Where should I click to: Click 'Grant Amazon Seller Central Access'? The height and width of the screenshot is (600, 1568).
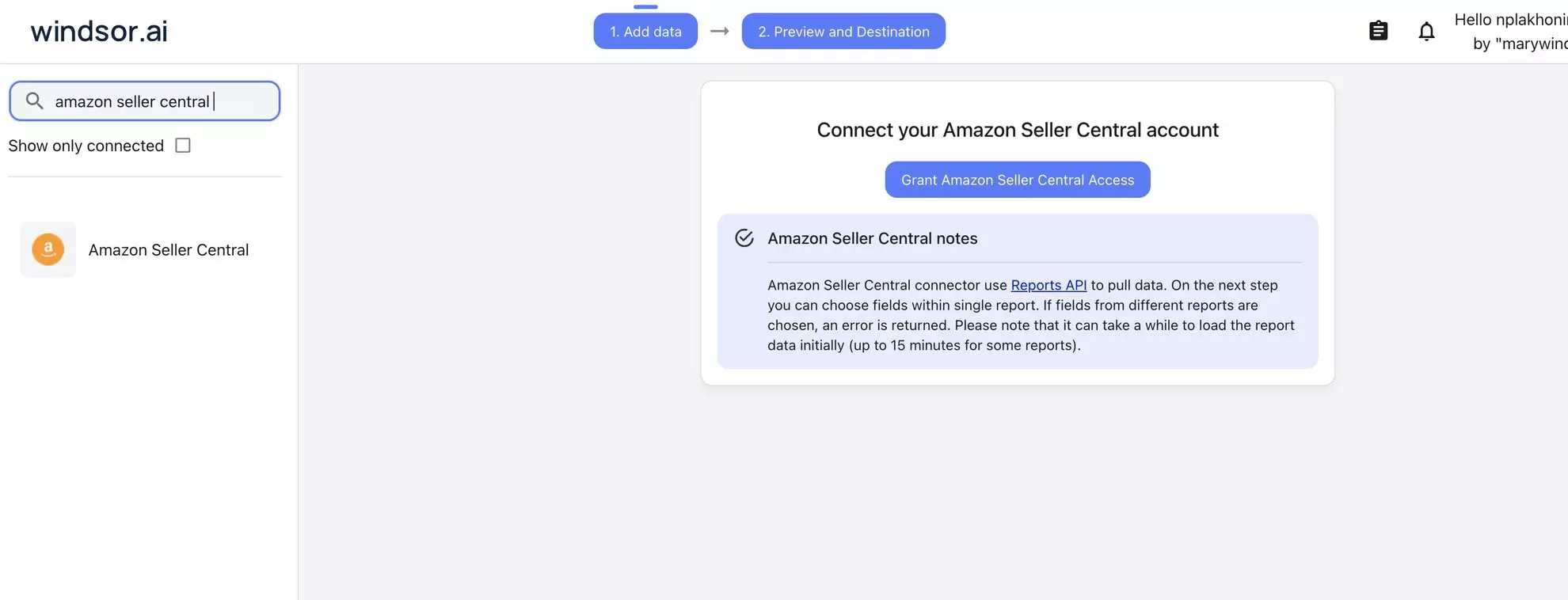(x=1017, y=180)
